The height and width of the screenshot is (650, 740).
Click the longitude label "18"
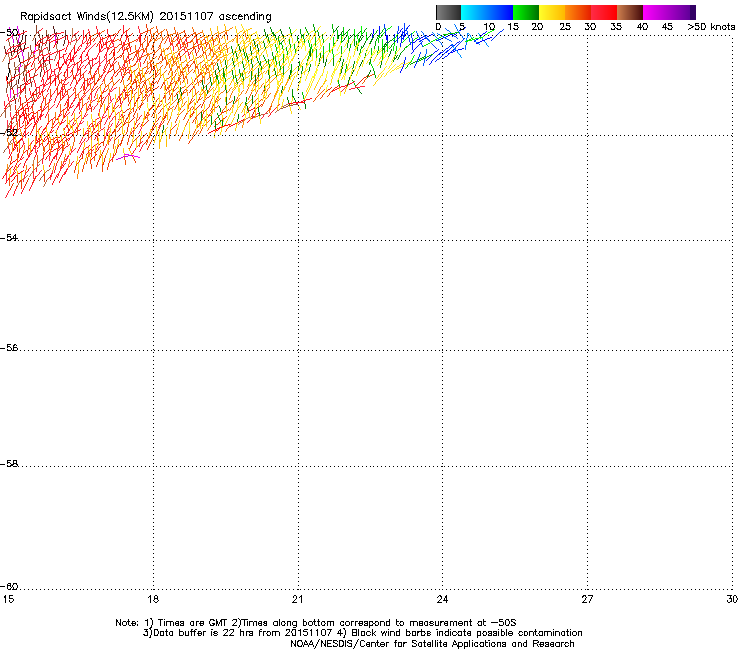click(152, 599)
